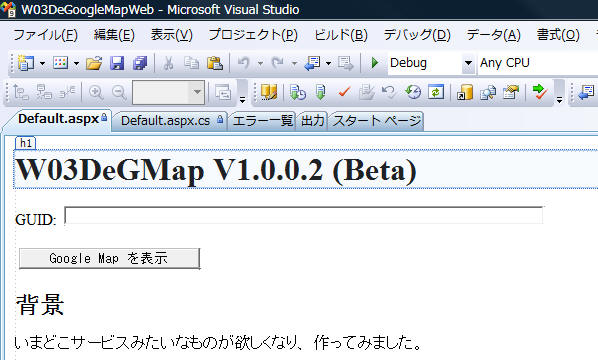Click the h1 element tag label

click(x=26, y=143)
